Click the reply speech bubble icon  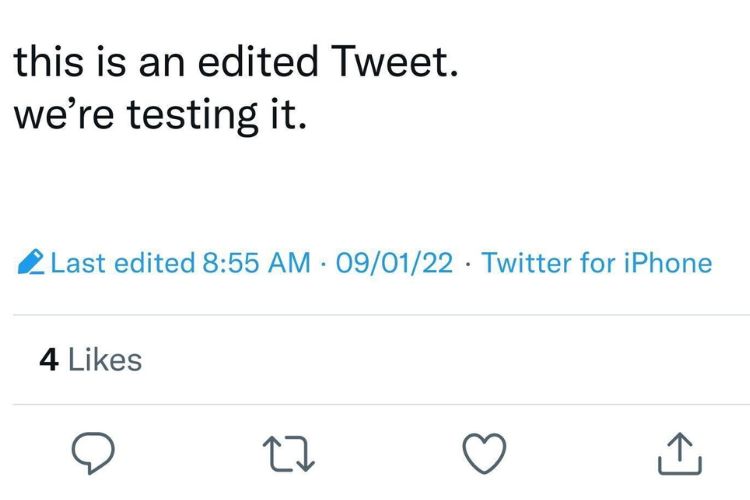point(95,455)
